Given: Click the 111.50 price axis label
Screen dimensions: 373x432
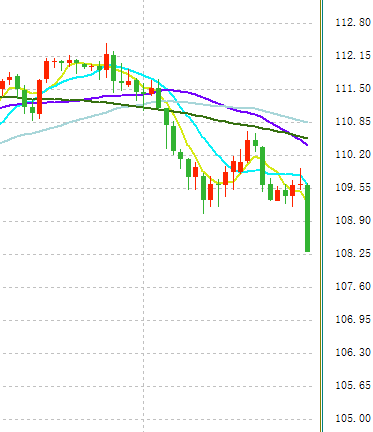Looking at the screenshot, I should pyautogui.click(x=353, y=88).
